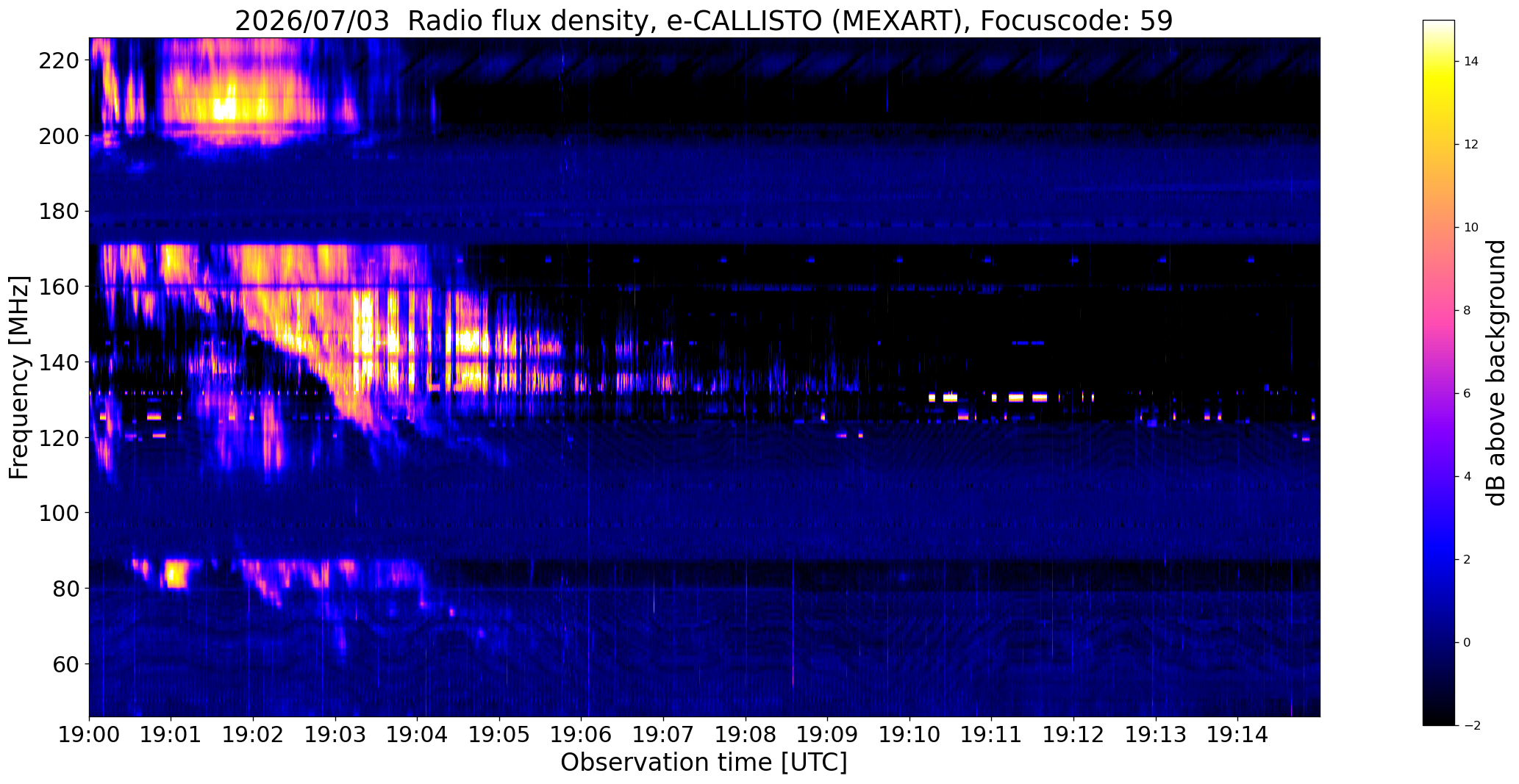Click the 19:03 time tick label

(x=335, y=735)
